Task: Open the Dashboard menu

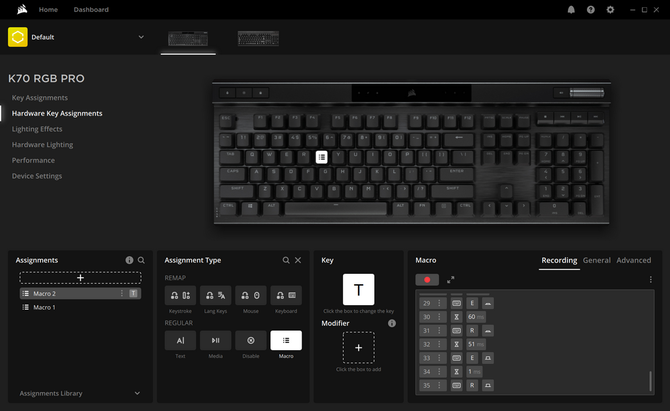Action: (91, 9)
